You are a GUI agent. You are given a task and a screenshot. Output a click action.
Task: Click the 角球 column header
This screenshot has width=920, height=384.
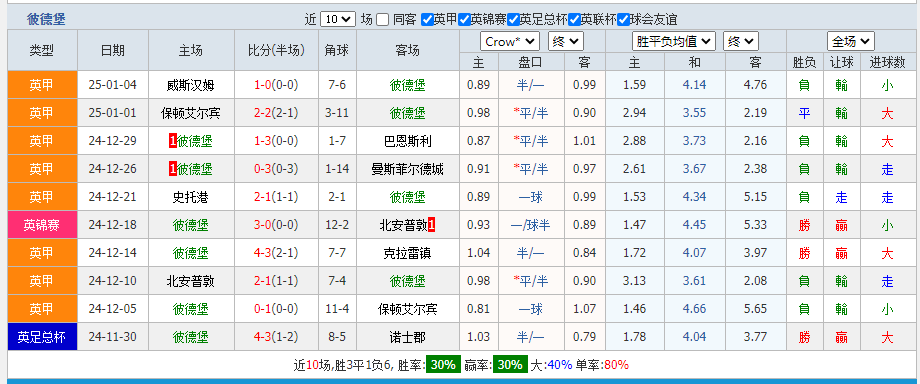pyautogui.click(x=337, y=50)
